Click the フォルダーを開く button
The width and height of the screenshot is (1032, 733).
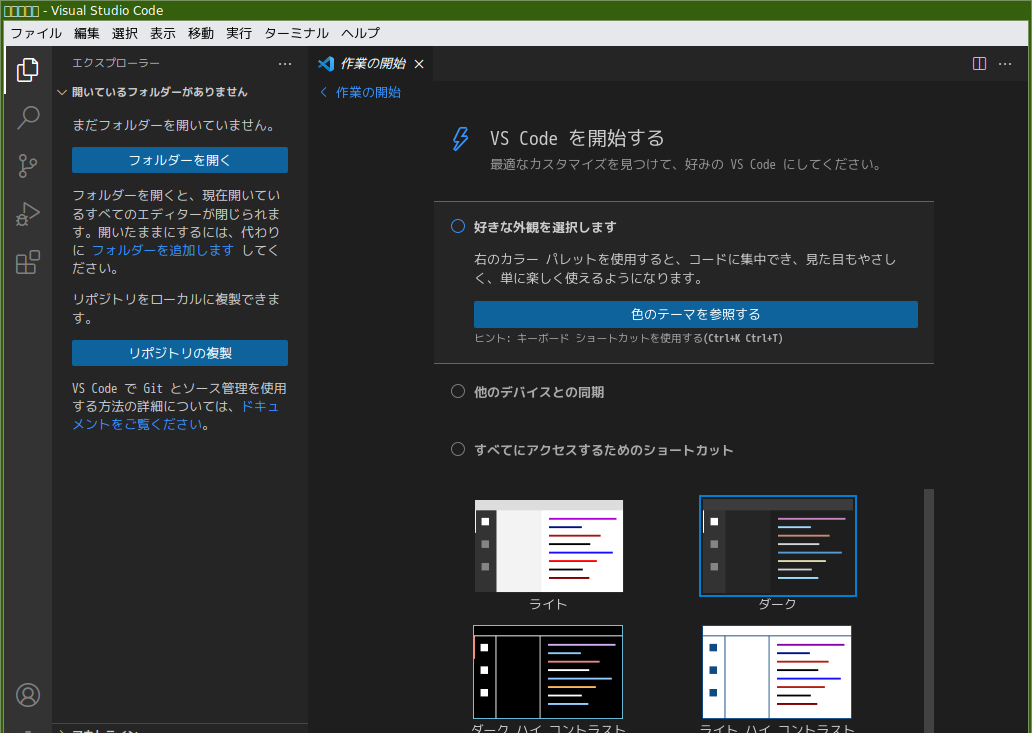point(180,160)
